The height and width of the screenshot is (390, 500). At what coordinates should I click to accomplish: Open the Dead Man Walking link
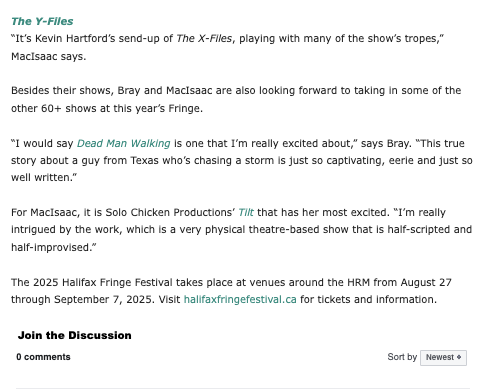click(x=124, y=143)
